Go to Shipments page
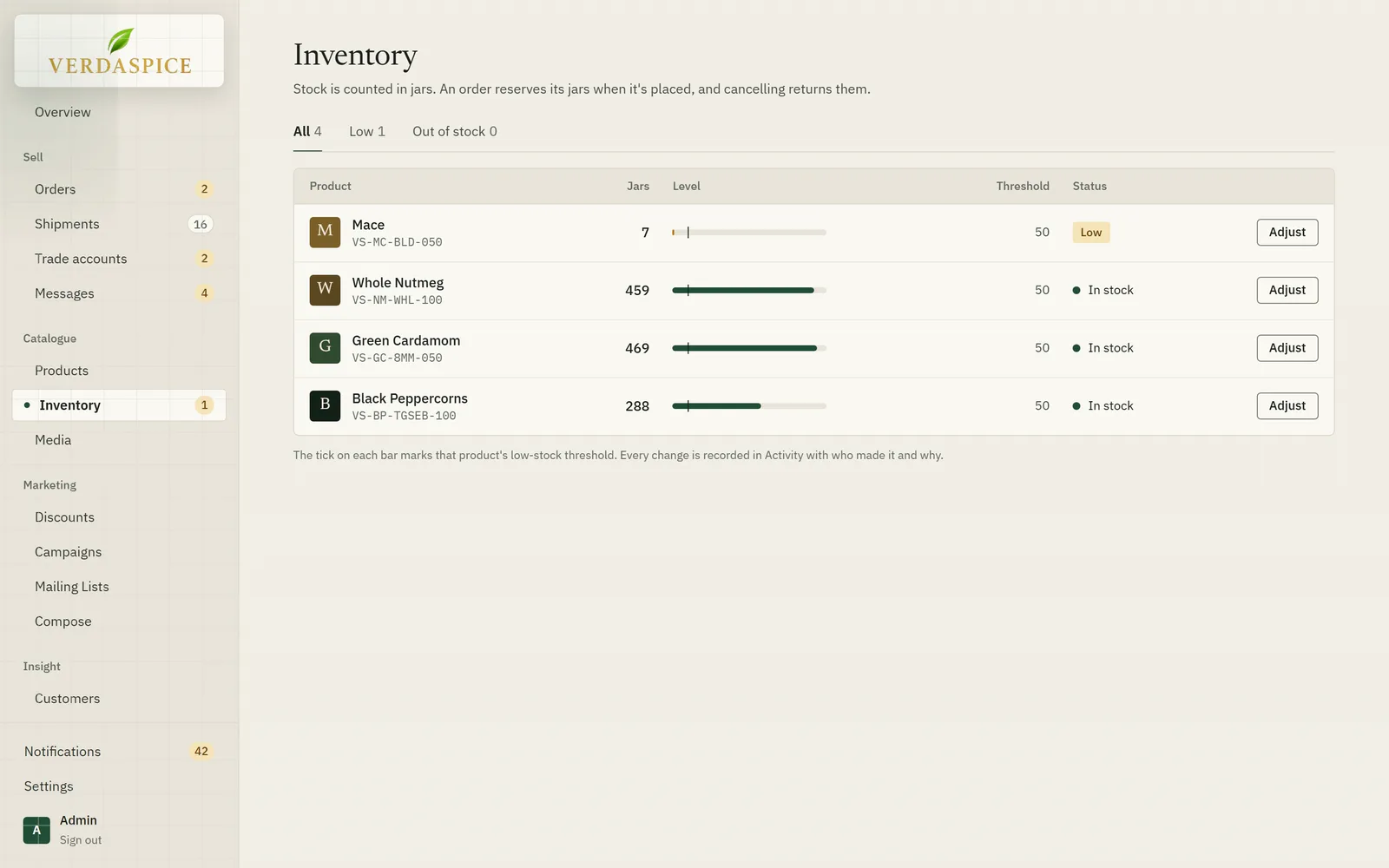The image size is (1389, 868). click(119, 224)
